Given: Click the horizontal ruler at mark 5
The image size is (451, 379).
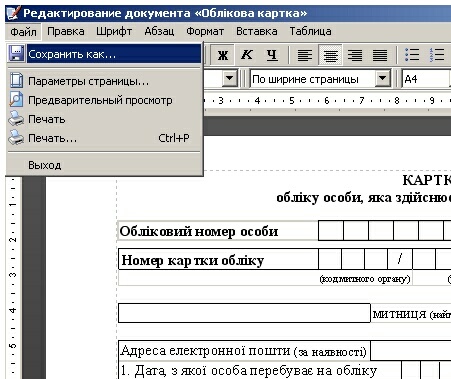Looking at the screenshot, I should [292, 100].
